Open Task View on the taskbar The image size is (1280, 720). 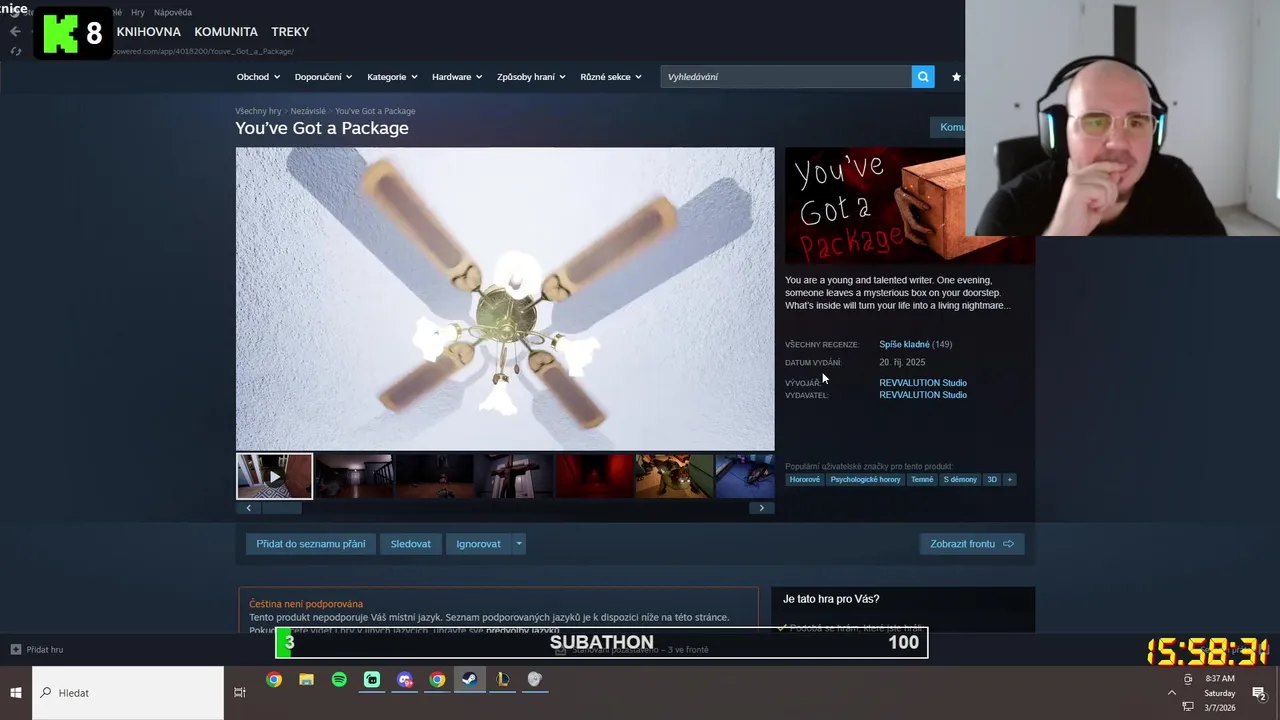pos(239,693)
